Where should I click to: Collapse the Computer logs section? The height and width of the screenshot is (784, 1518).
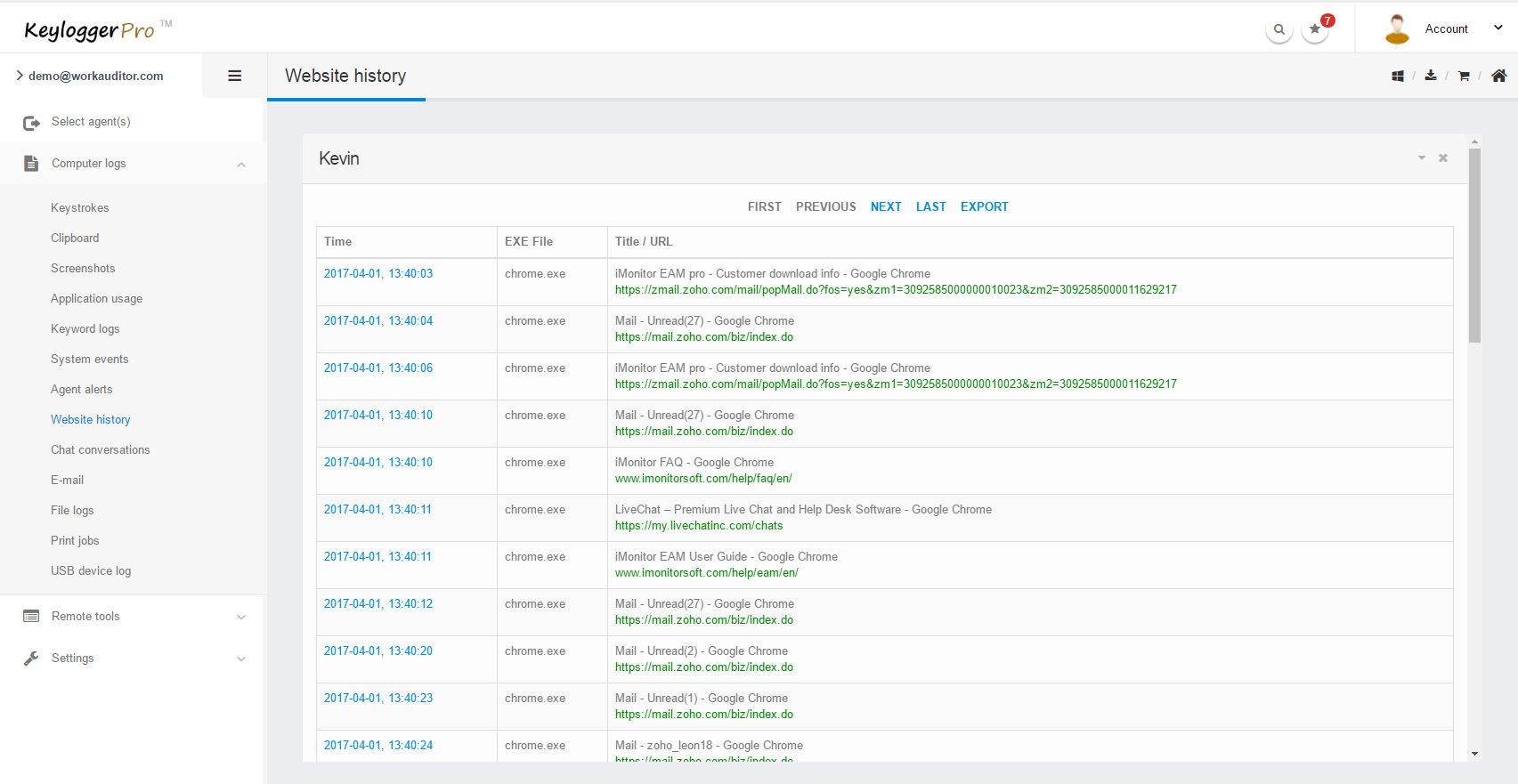click(x=241, y=165)
